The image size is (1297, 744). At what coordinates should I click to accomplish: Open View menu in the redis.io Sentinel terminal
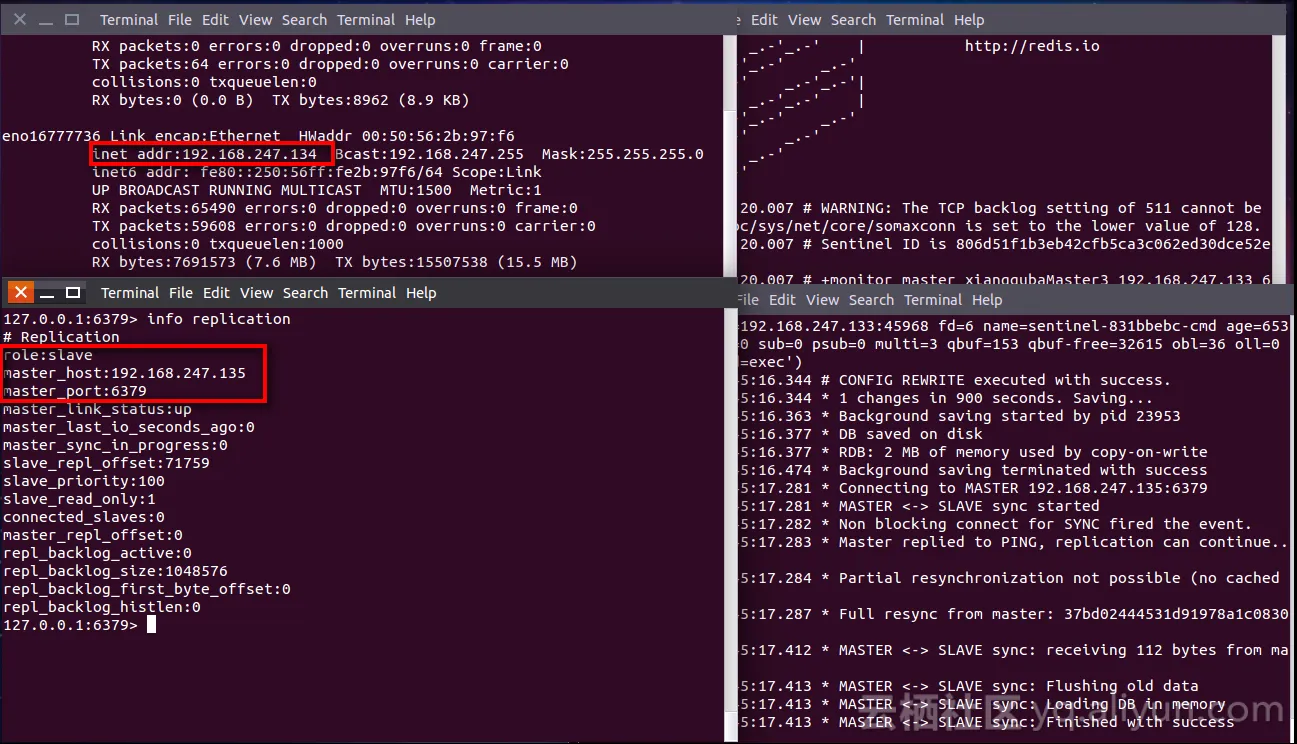pos(804,20)
